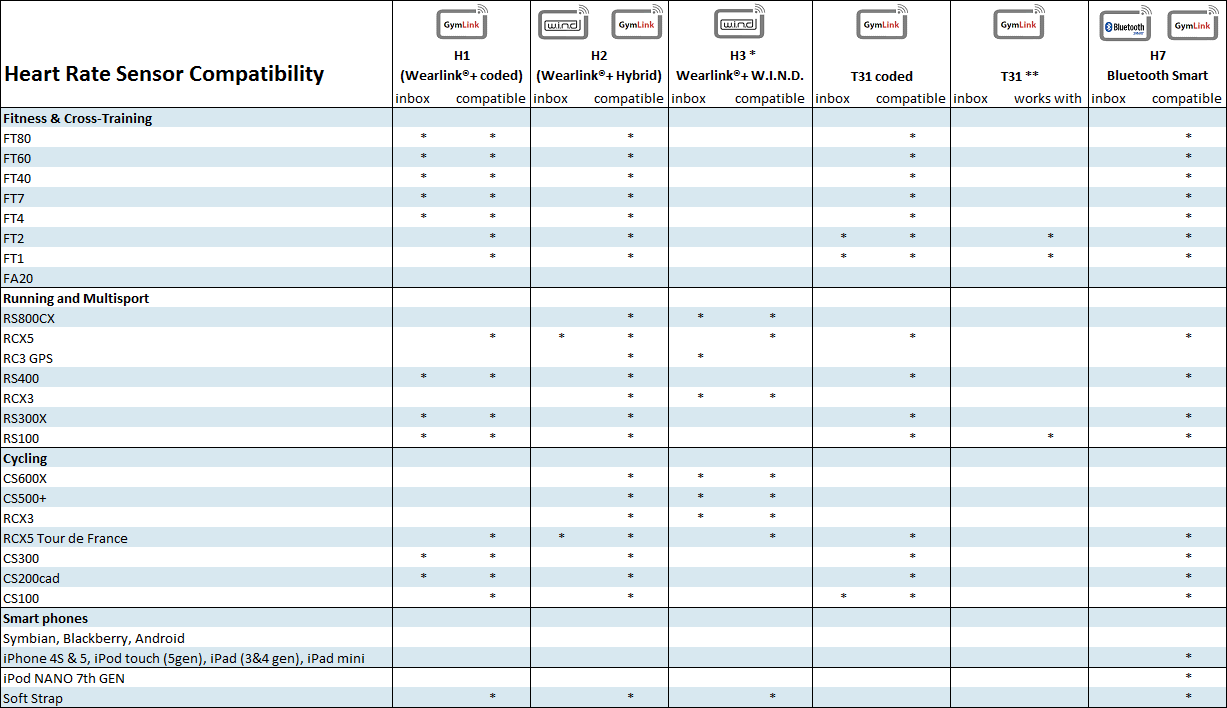1227x708 pixels.
Task: Click the GymLink logo above T31 **
Action: coord(1019,23)
